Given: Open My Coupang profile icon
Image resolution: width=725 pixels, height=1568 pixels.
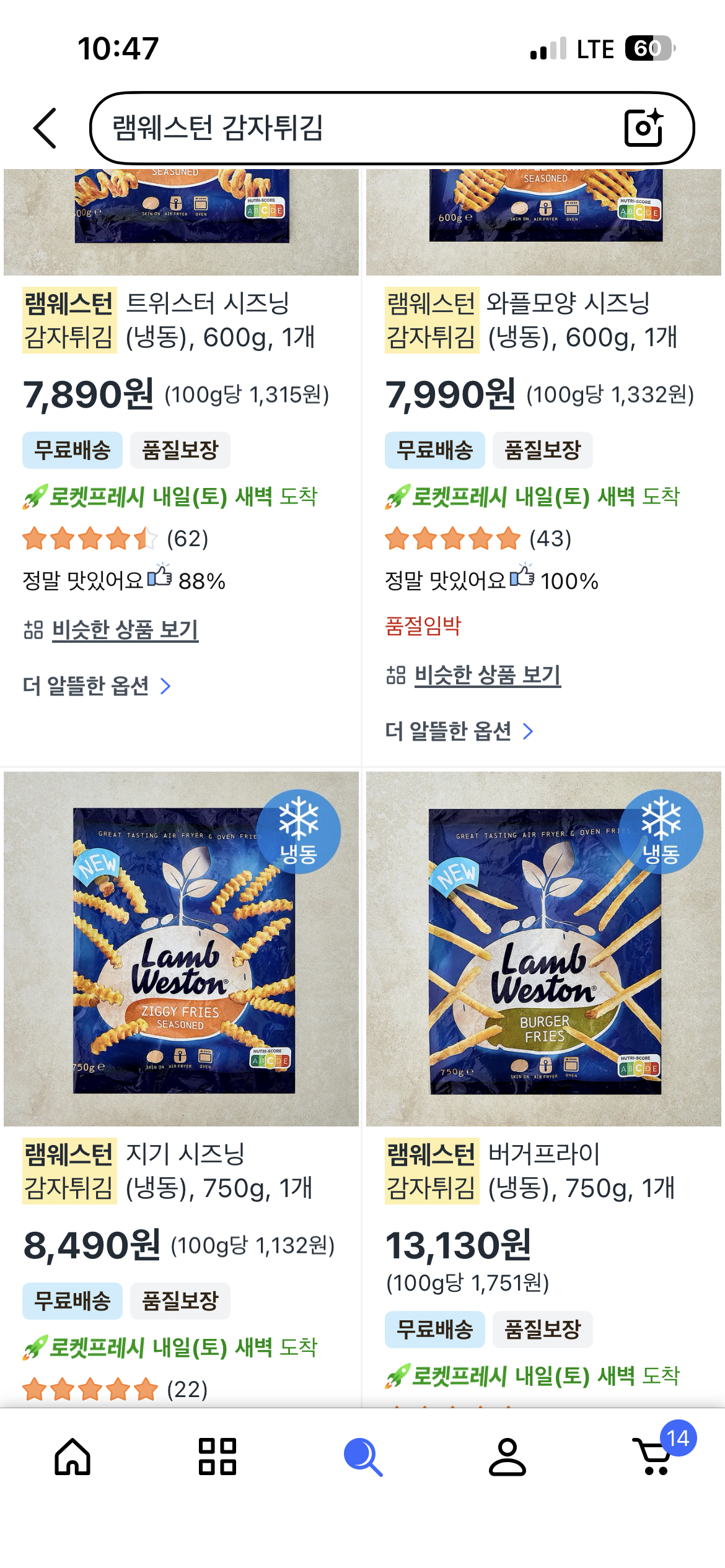Looking at the screenshot, I should click(x=507, y=1457).
